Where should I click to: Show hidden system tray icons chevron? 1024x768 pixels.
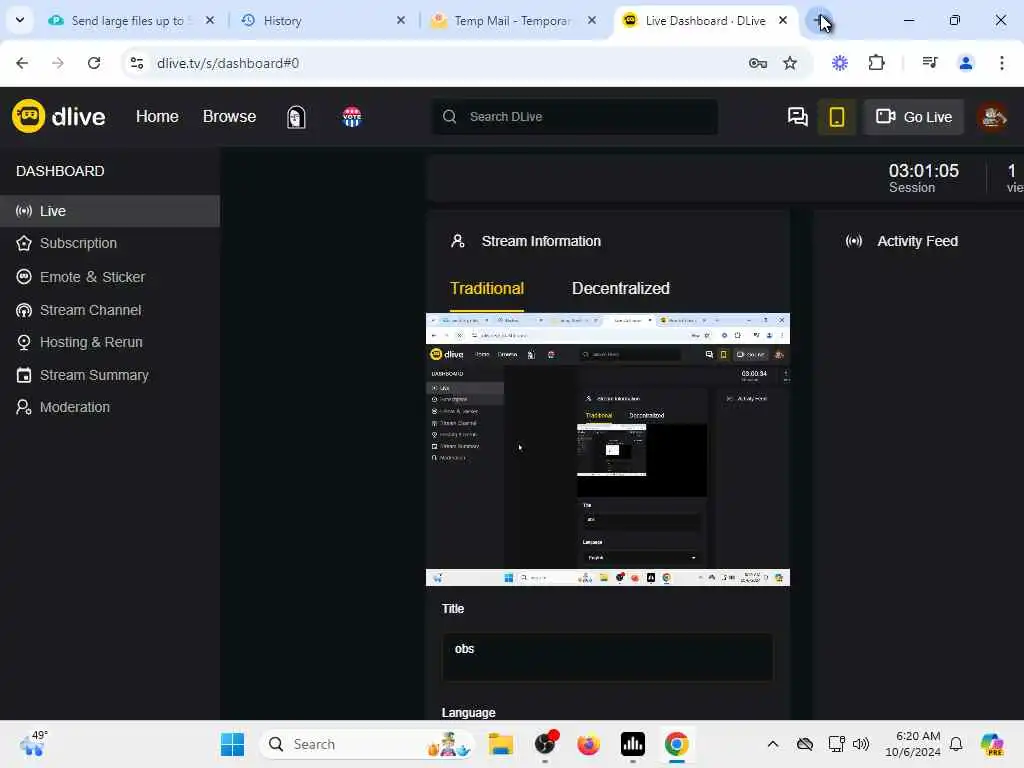(x=773, y=744)
